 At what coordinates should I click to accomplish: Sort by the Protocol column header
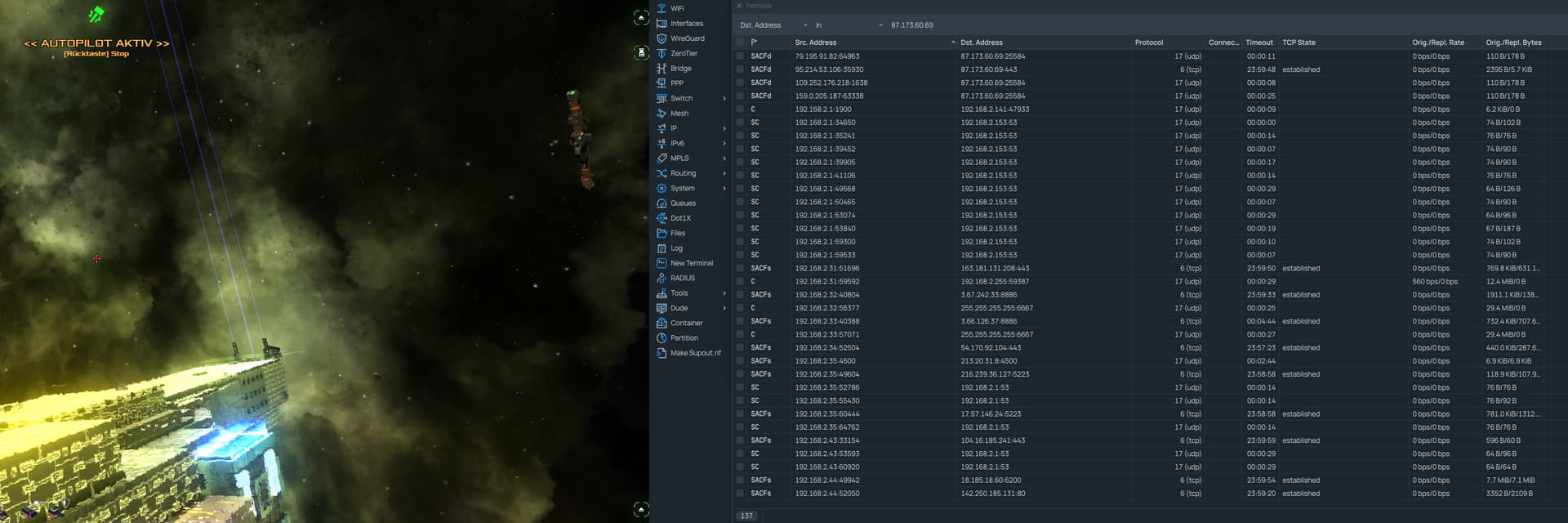1148,42
